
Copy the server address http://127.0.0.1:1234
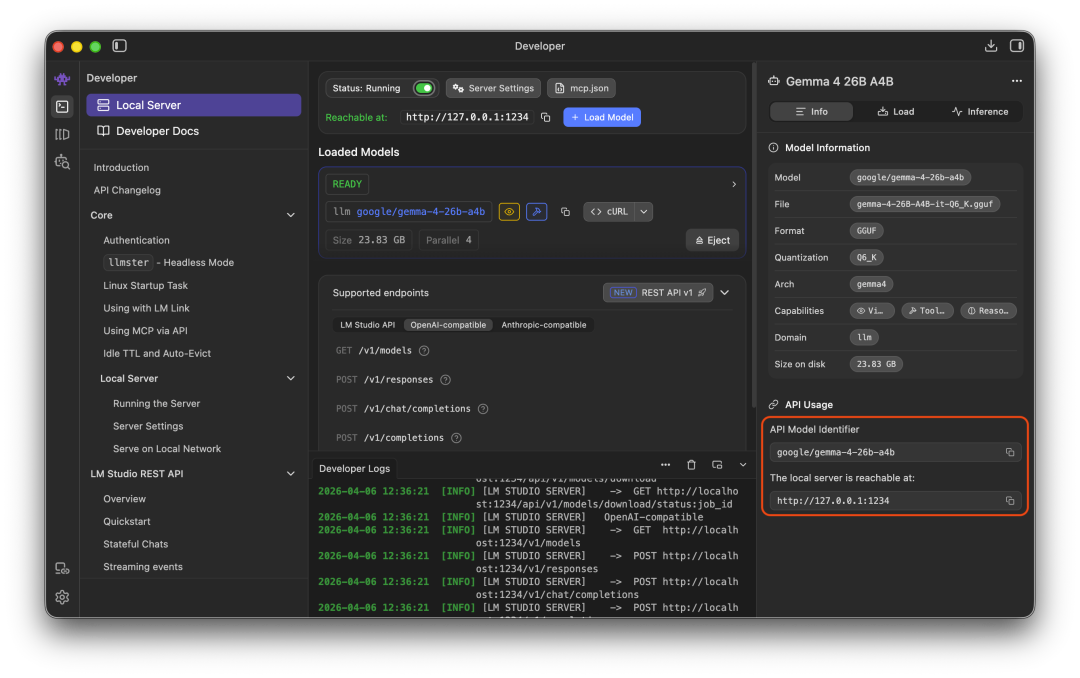click(x=1010, y=501)
